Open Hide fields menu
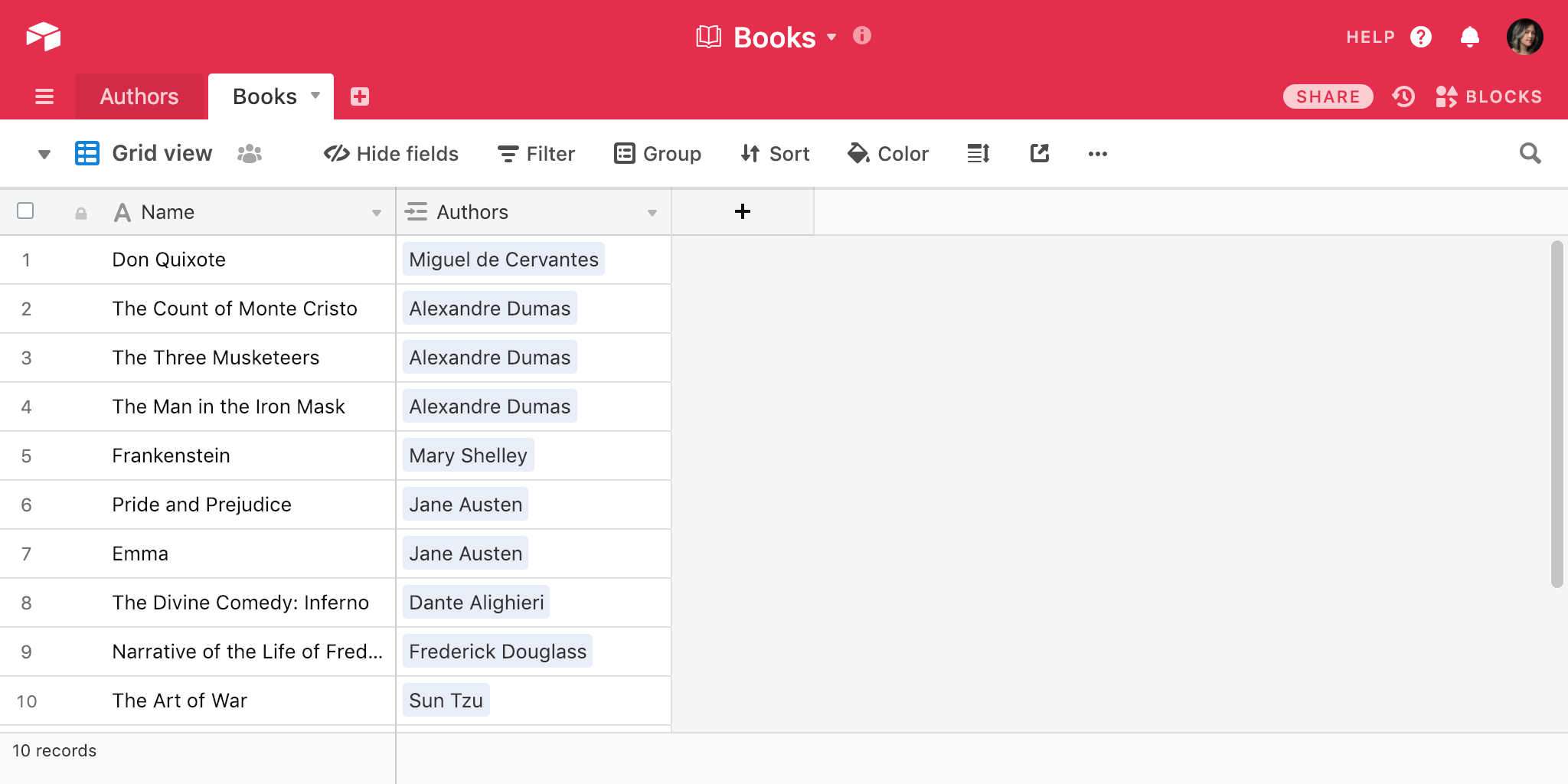1568x784 pixels. [391, 154]
